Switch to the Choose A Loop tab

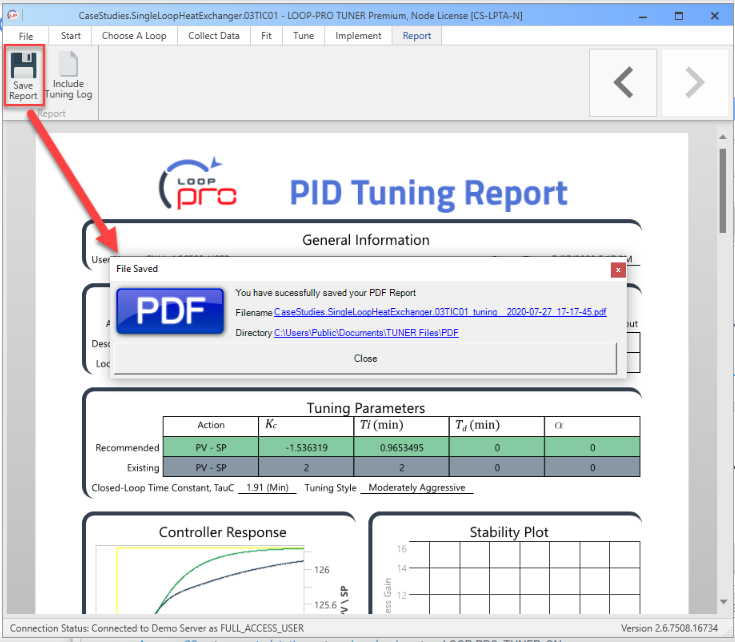134,36
